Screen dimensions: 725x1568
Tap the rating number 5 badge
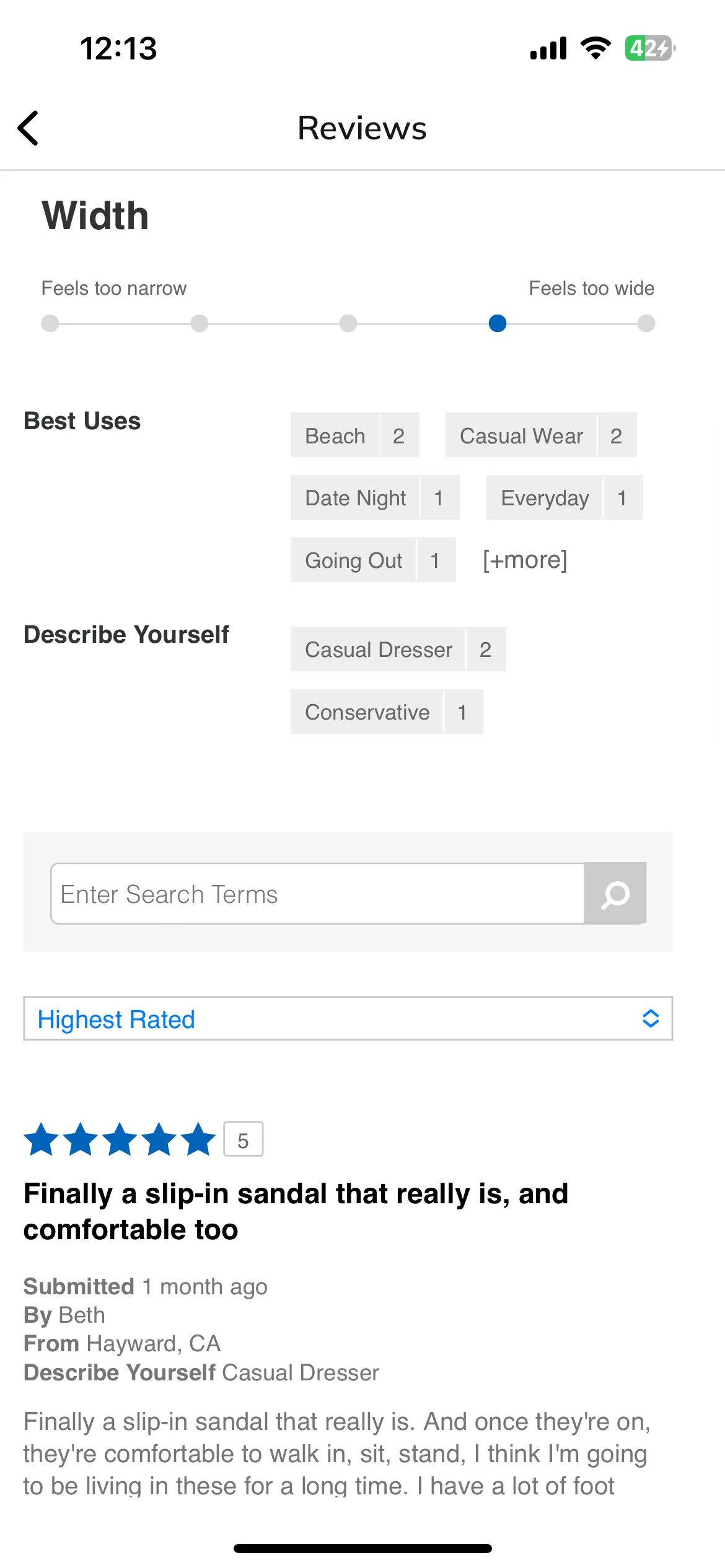tap(244, 1139)
